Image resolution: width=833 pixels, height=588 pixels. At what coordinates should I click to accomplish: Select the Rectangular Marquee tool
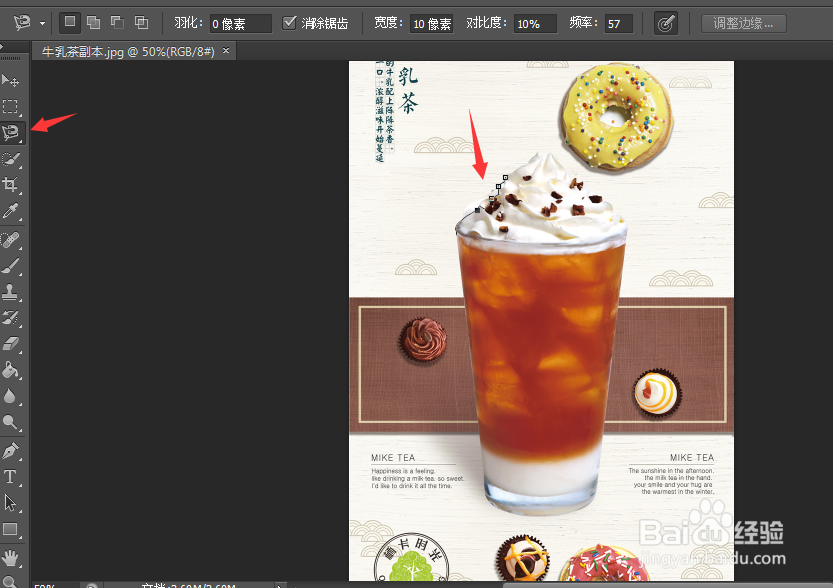click(11, 106)
